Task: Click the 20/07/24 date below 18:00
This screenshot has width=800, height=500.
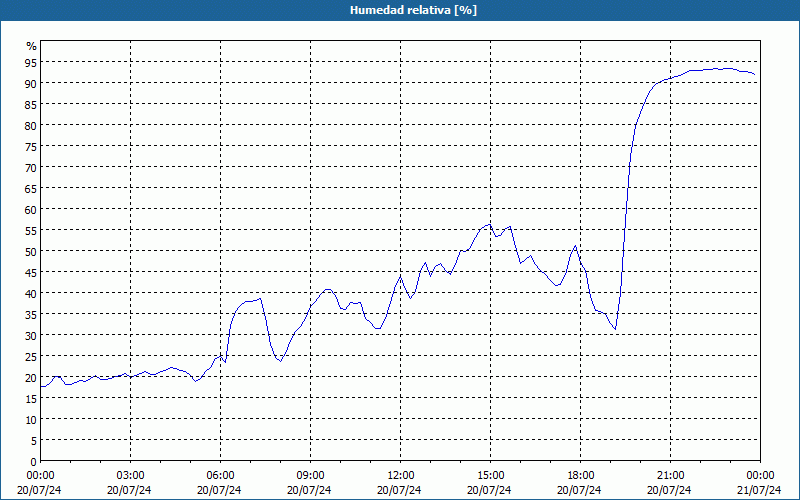Action: coord(580,490)
